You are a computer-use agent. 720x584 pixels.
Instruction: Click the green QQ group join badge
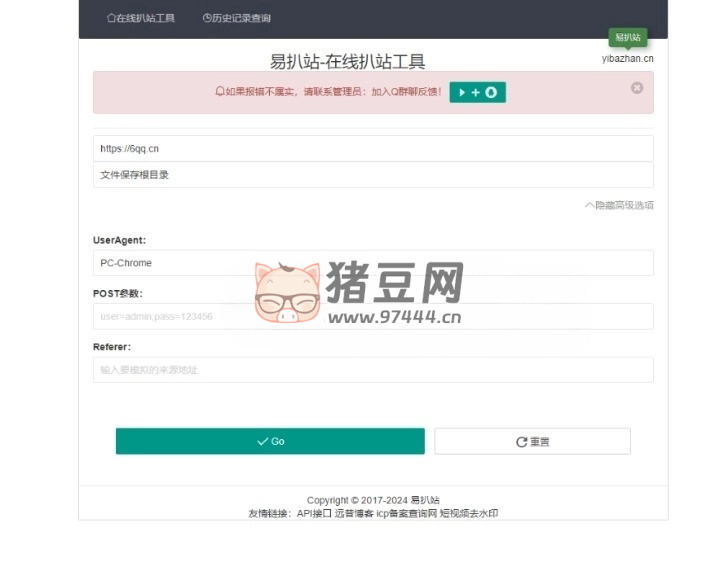pos(477,92)
